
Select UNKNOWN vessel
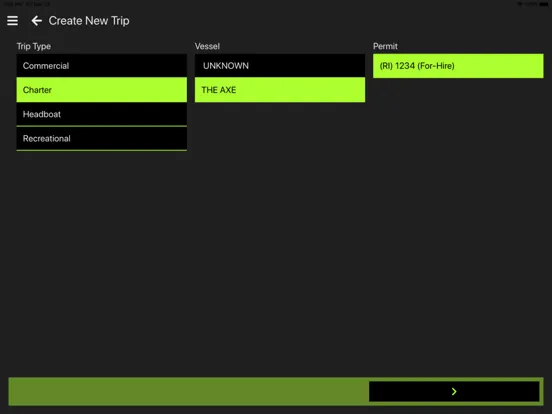(280, 66)
